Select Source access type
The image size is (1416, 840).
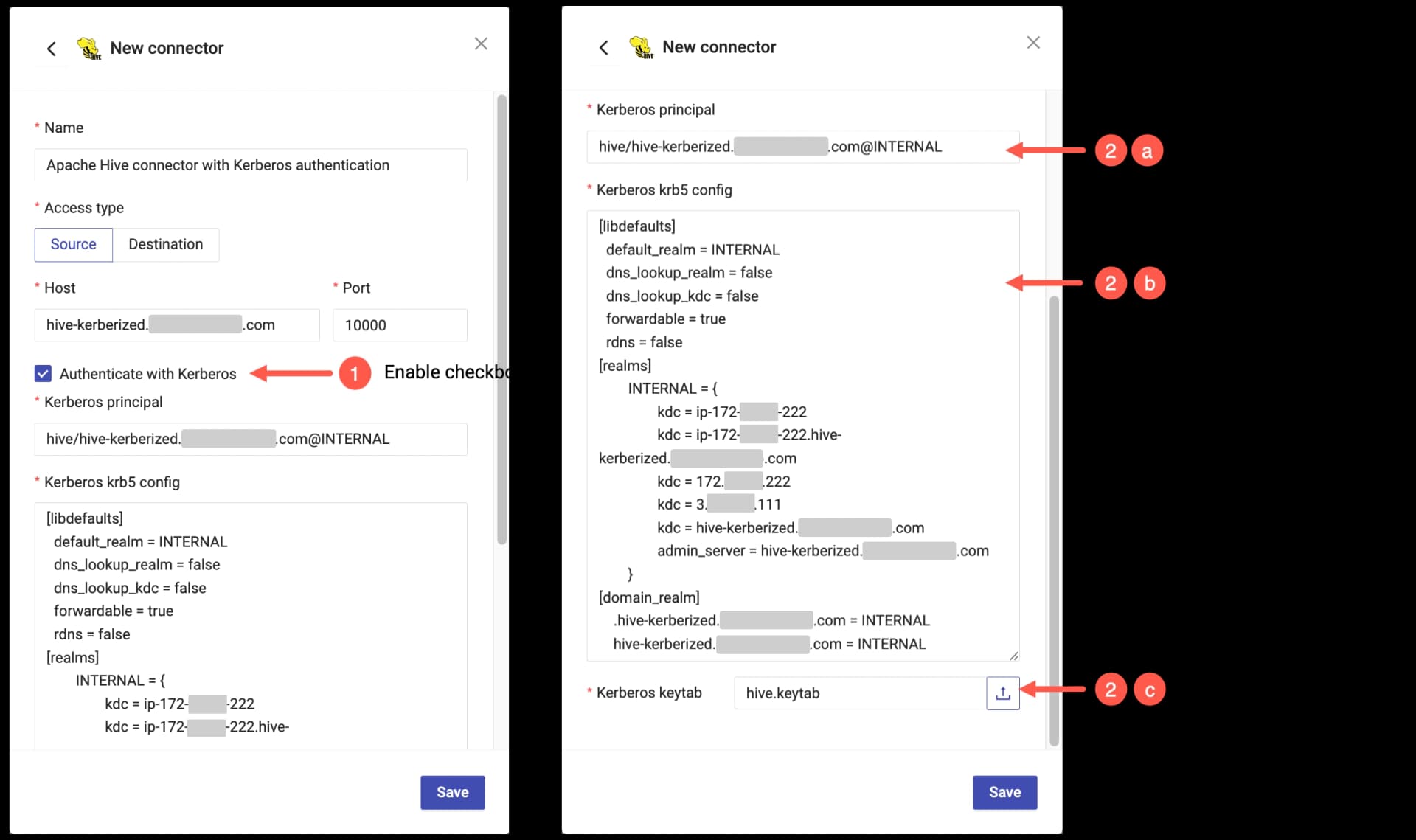74,244
